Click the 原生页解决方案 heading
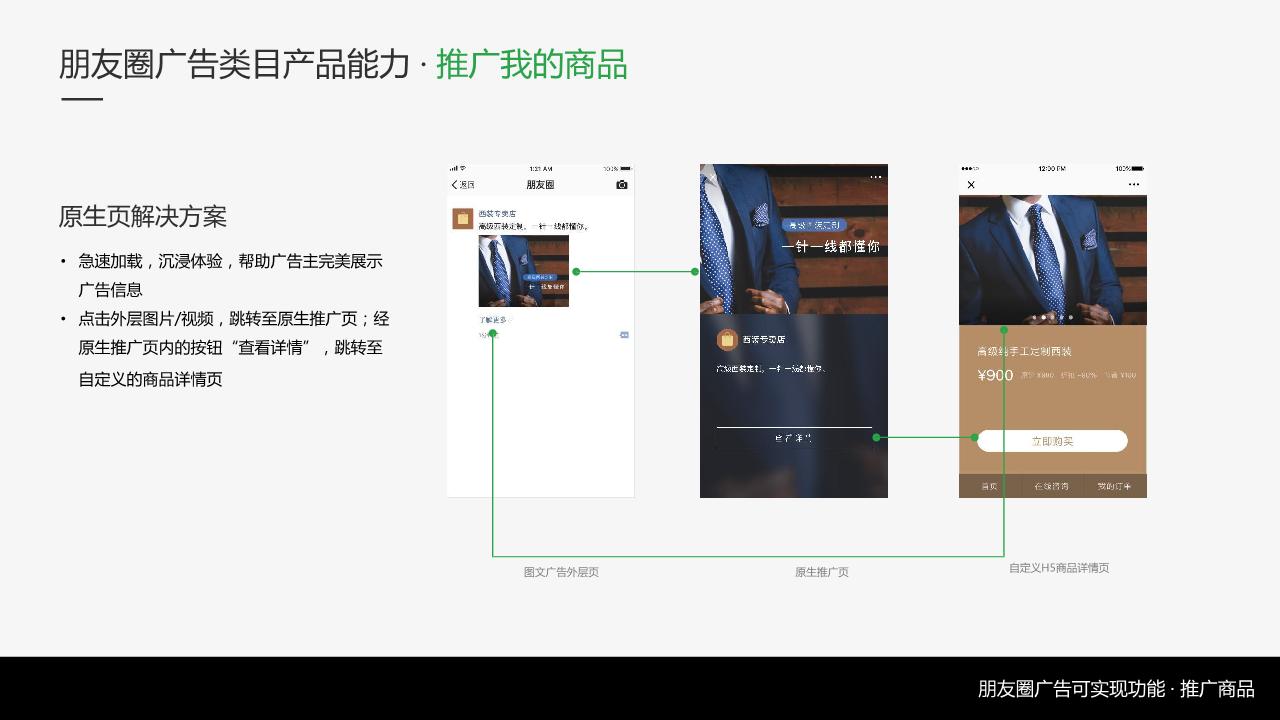This screenshot has height=720, width=1280. (x=143, y=216)
